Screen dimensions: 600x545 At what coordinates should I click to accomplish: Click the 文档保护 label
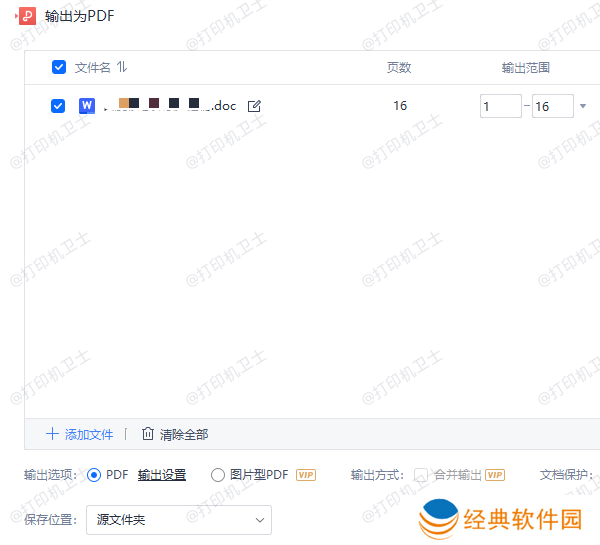tap(566, 475)
